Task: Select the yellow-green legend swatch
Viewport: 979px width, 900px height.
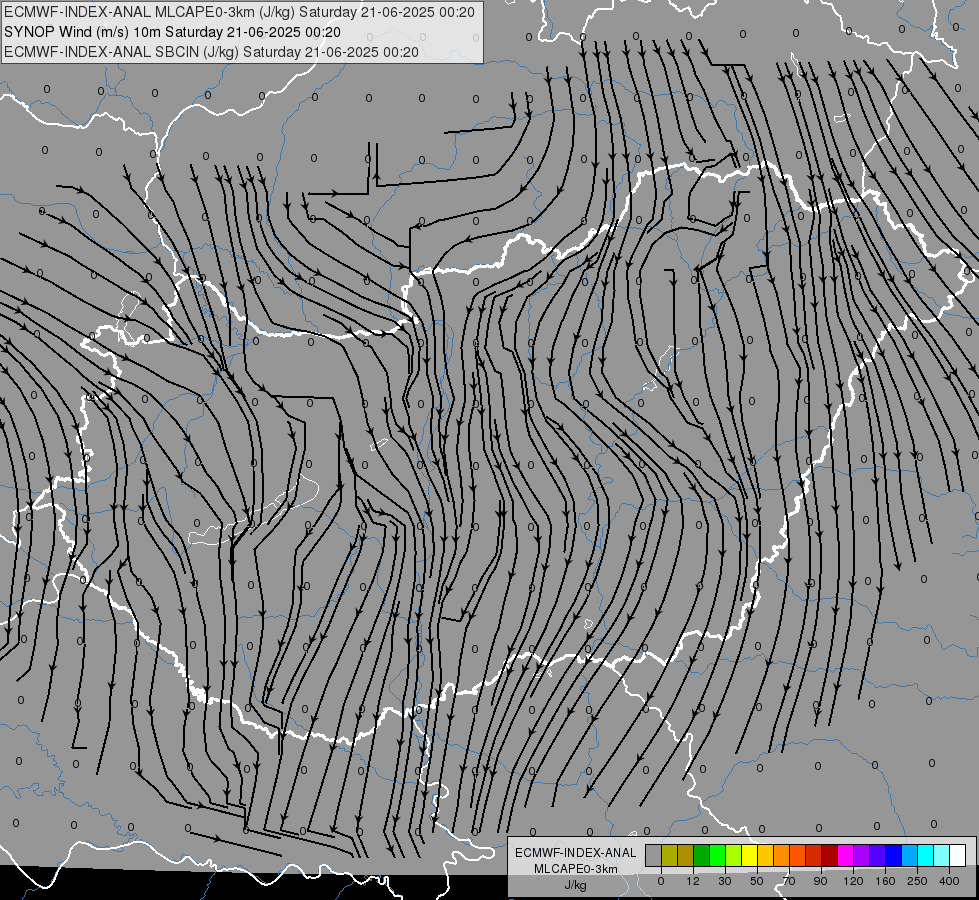Action: [x=734, y=855]
